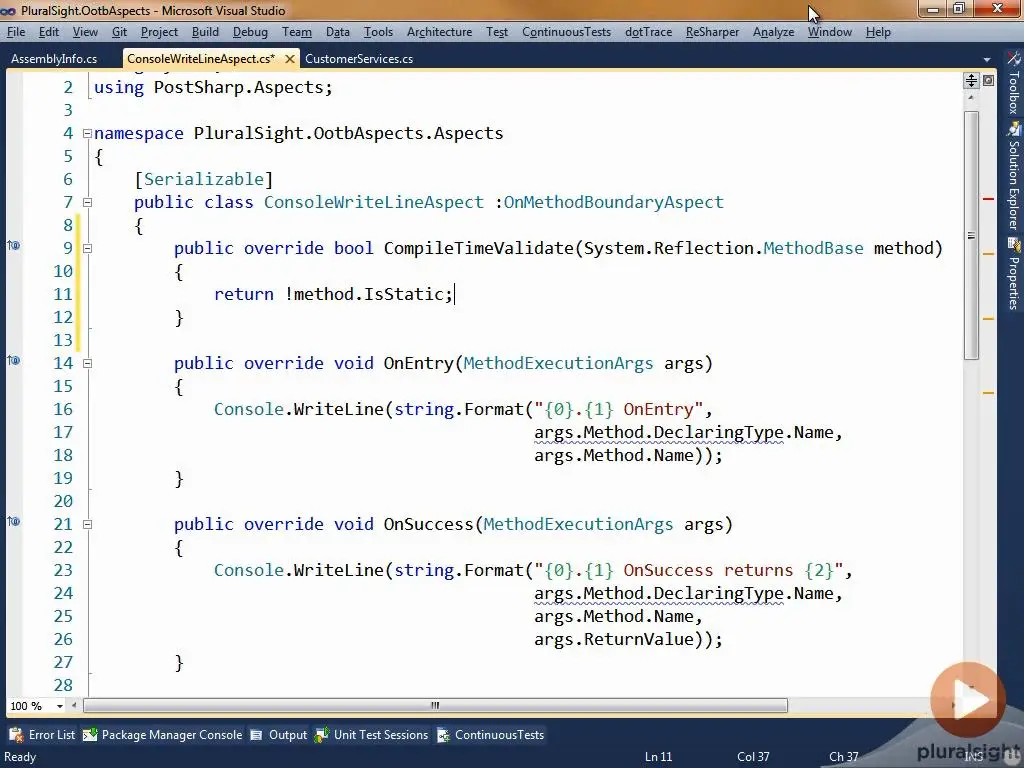
Task: Click the horizontal scrollbar left arrow
Action: point(74,705)
